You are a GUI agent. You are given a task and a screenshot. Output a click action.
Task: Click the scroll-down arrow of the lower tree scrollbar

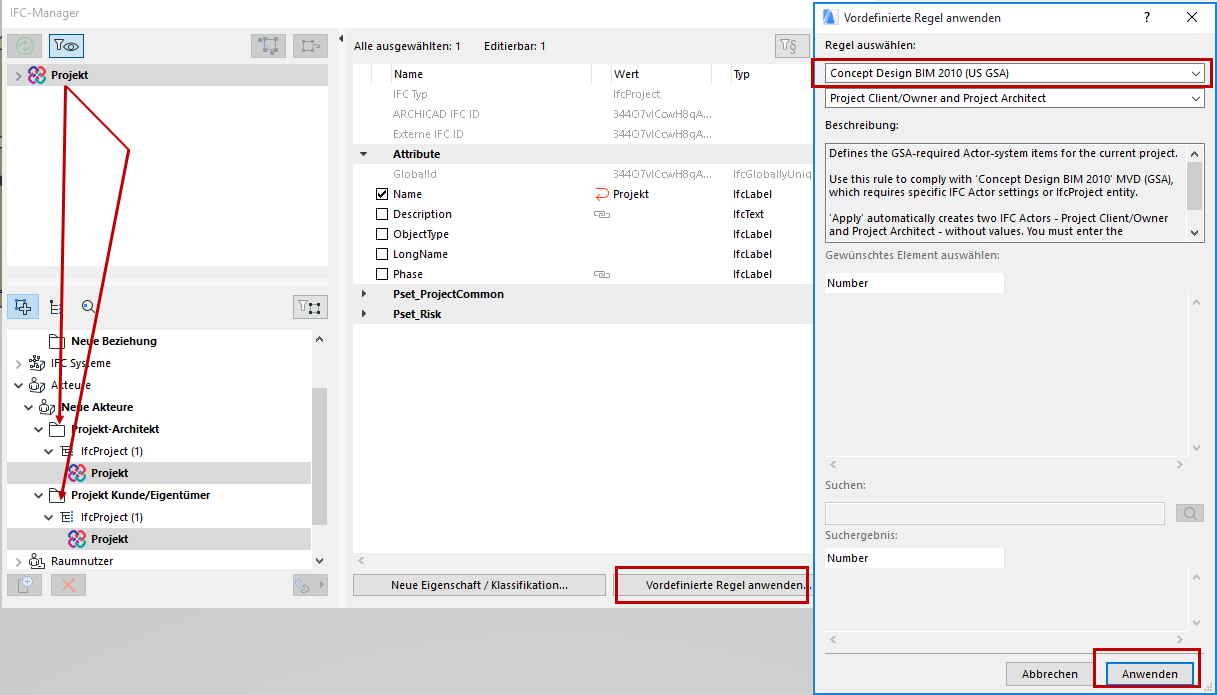pyautogui.click(x=319, y=561)
